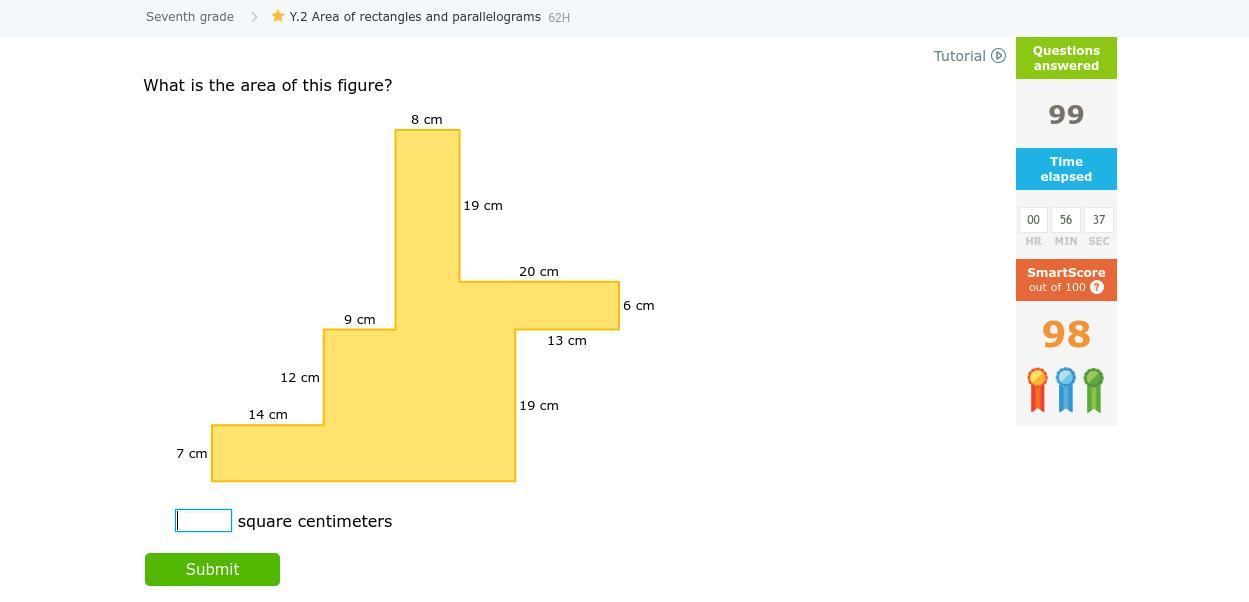Click the Tutorial play icon
This screenshot has width=1249, height=602.
point(998,56)
